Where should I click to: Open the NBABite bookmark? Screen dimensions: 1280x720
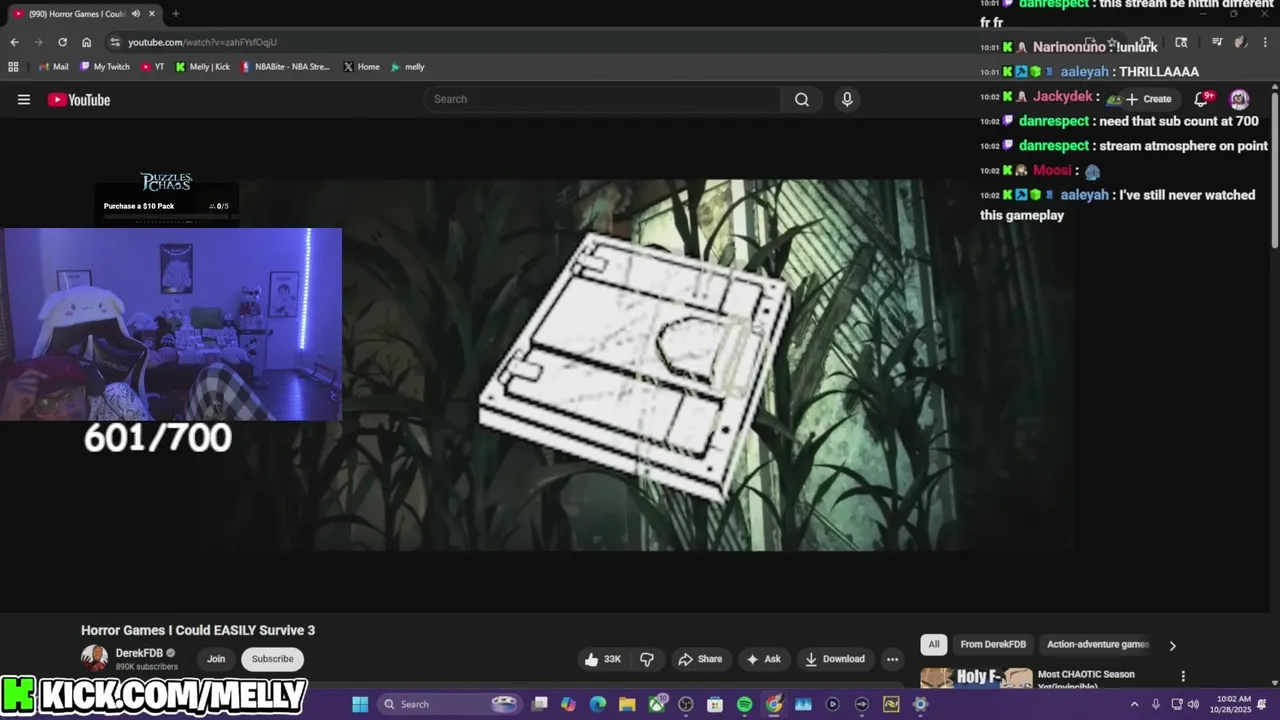(285, 67)
